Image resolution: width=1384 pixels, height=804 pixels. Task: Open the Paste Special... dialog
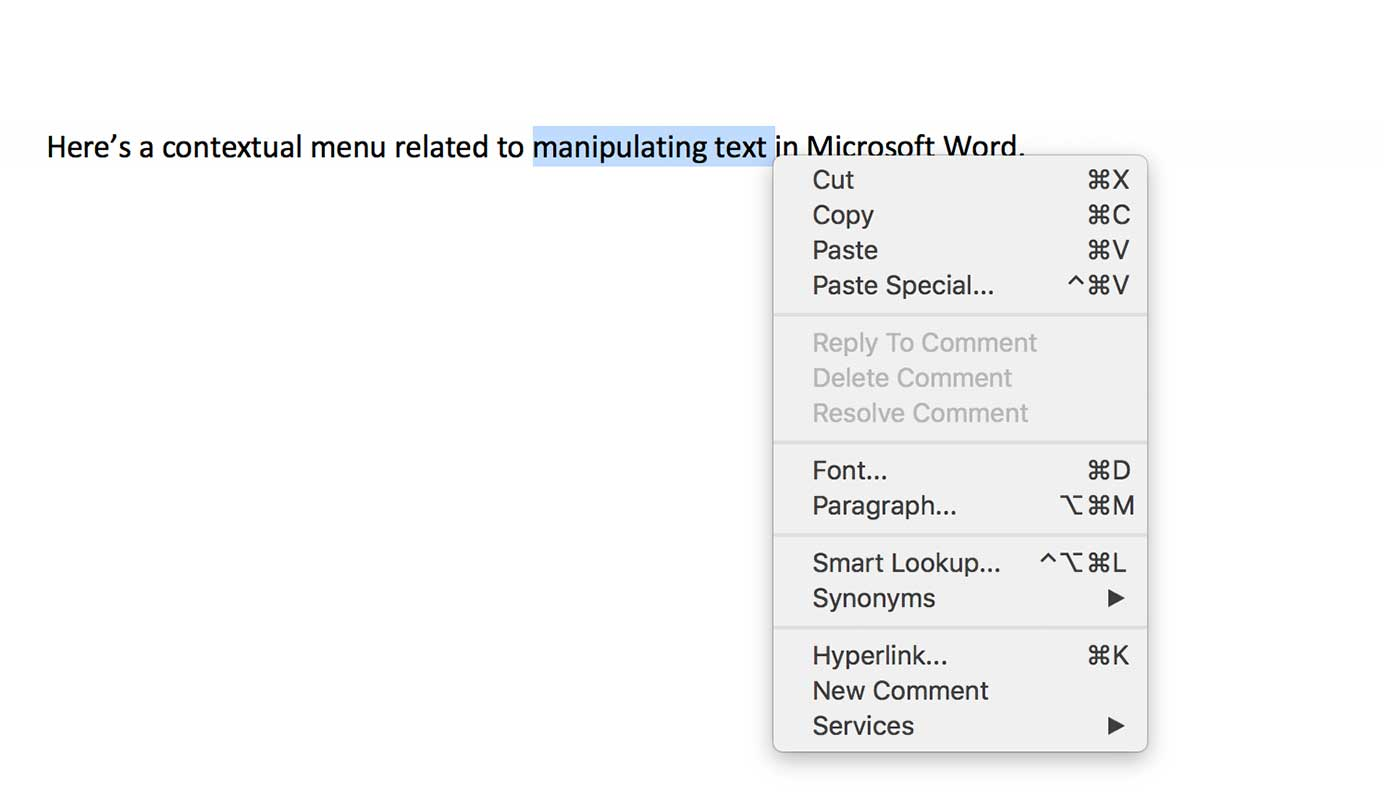tap(903, 286)
